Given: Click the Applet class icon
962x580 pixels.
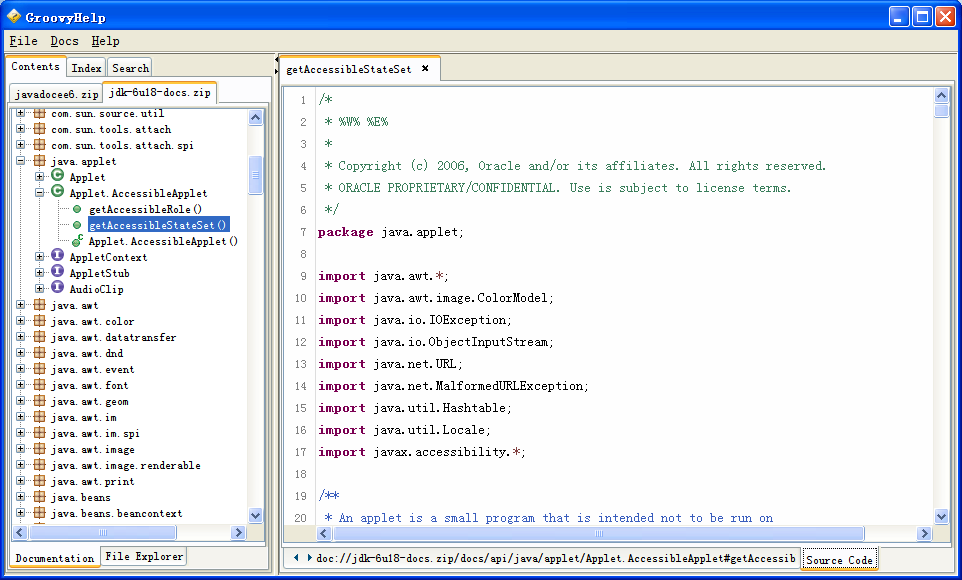Looking at the screenshot, I should pos(58,177).
